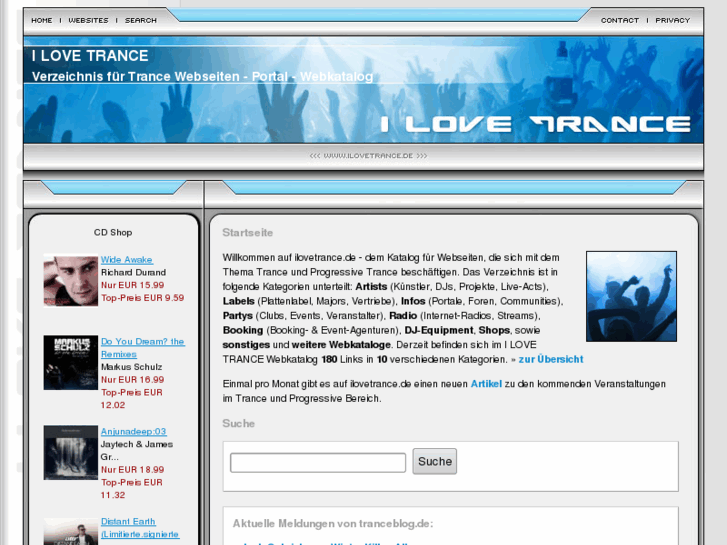Click the 'Markus Schulz' artist text
The width and height of the screenshot is (727, 545).
point(132,367)
